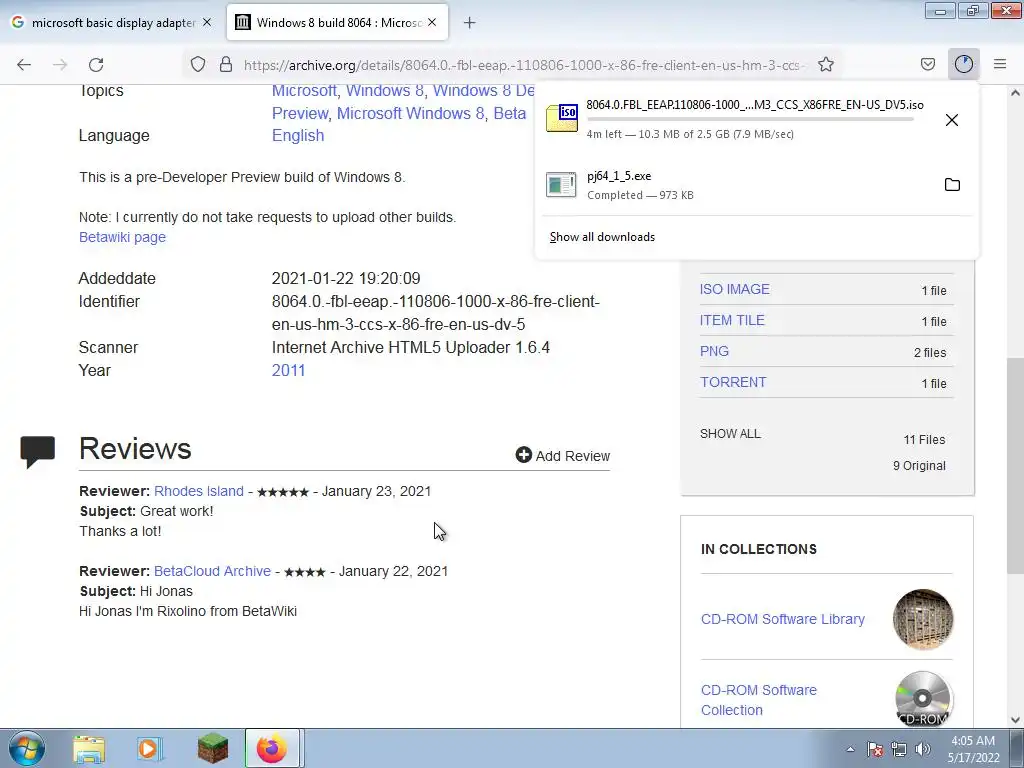Viewport: 1024px width, 768px height.
Task: Click the site security padlock icon
Action: (x=226, y=64)
